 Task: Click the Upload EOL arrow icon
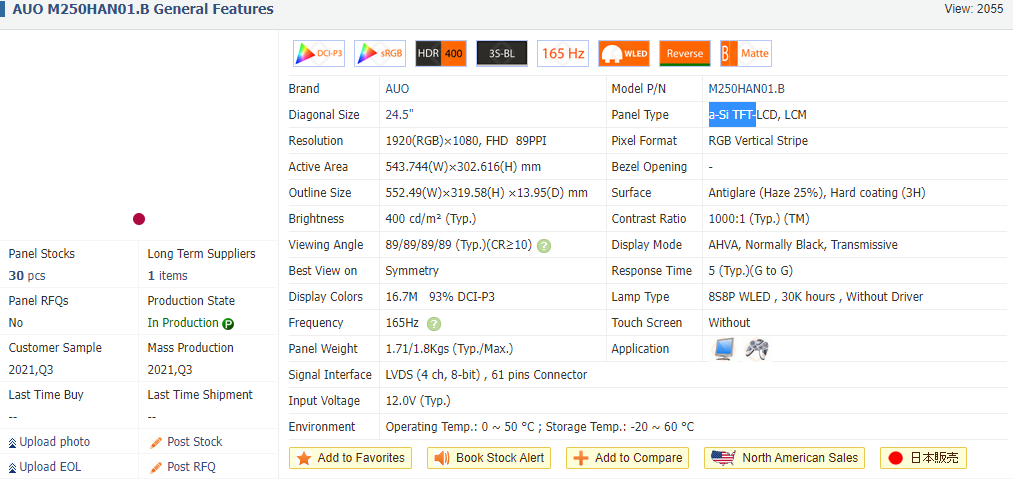[12, 467]
